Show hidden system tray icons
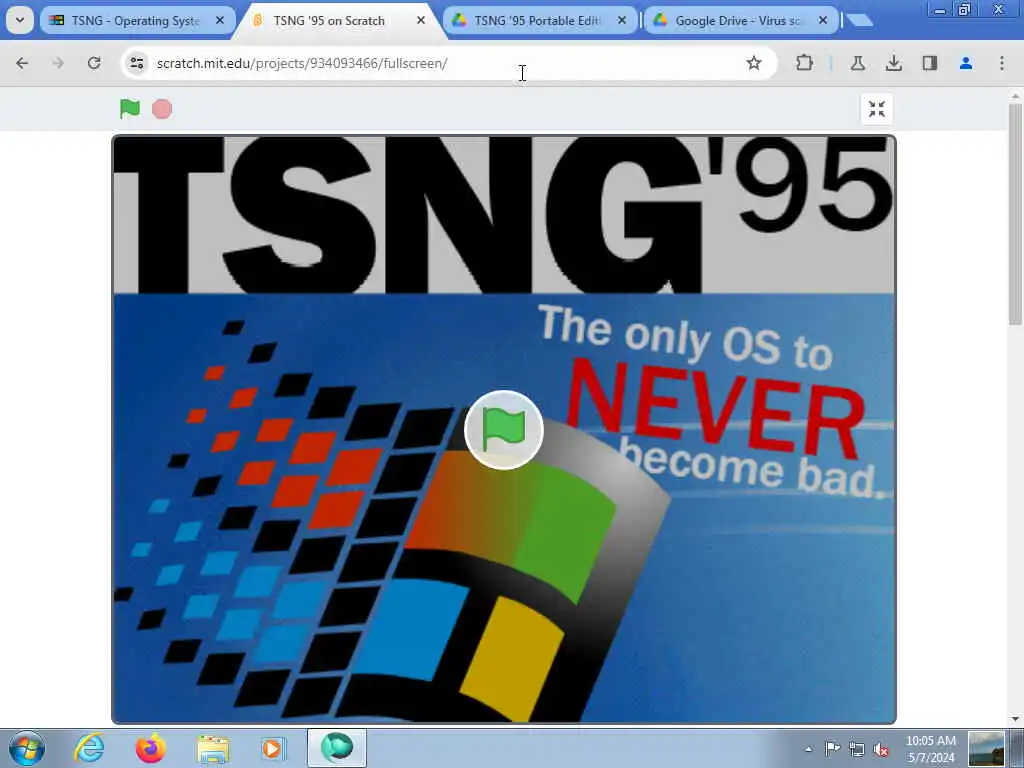This screenshot has width=1024, height=768. (x=808, y=749)
